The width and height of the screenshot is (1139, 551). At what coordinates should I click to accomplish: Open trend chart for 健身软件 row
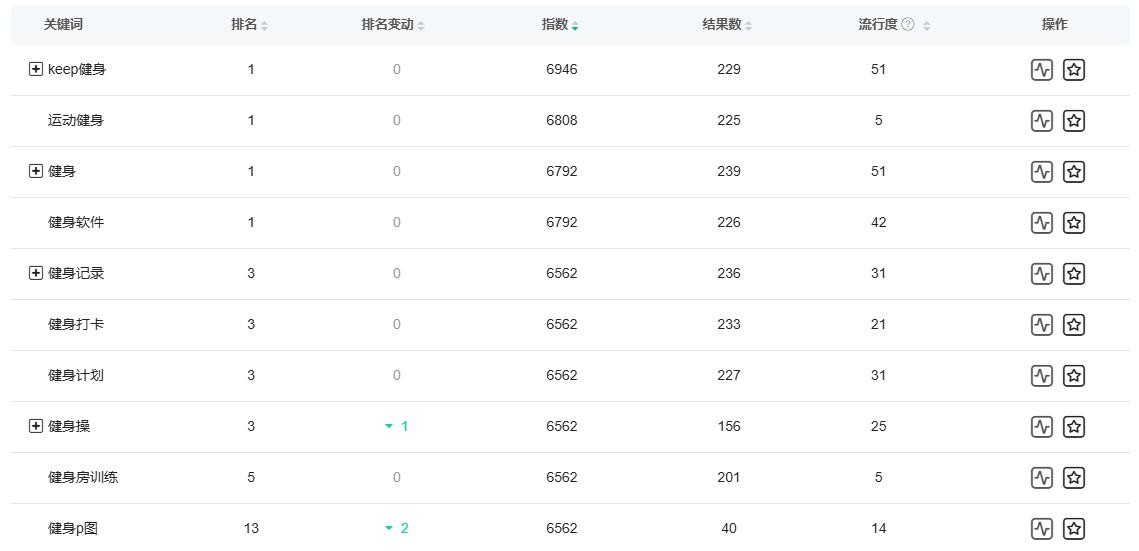pos(1042,223)
